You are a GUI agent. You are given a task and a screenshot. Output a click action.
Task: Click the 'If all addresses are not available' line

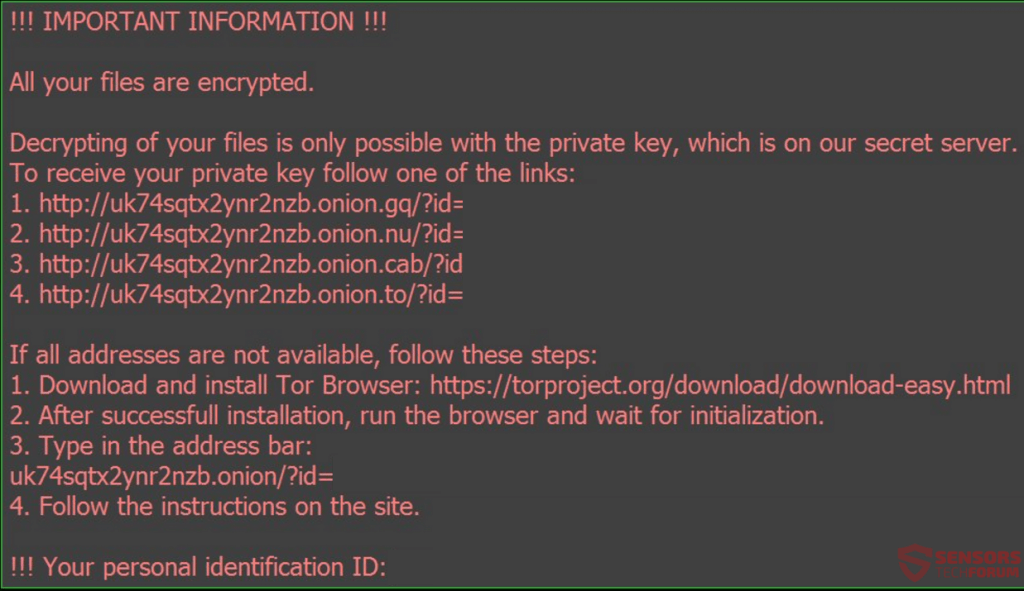click(x=303, y=355)
